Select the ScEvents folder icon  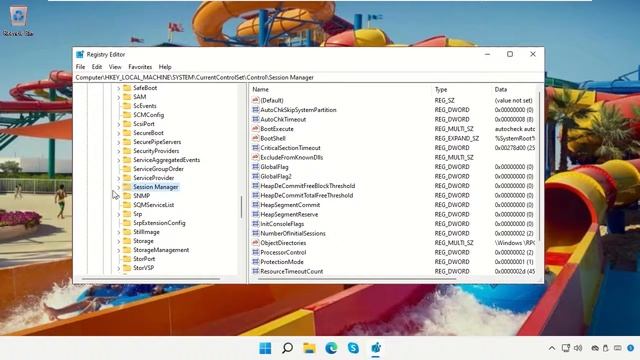pyautogui.click(x=127, y=106)
